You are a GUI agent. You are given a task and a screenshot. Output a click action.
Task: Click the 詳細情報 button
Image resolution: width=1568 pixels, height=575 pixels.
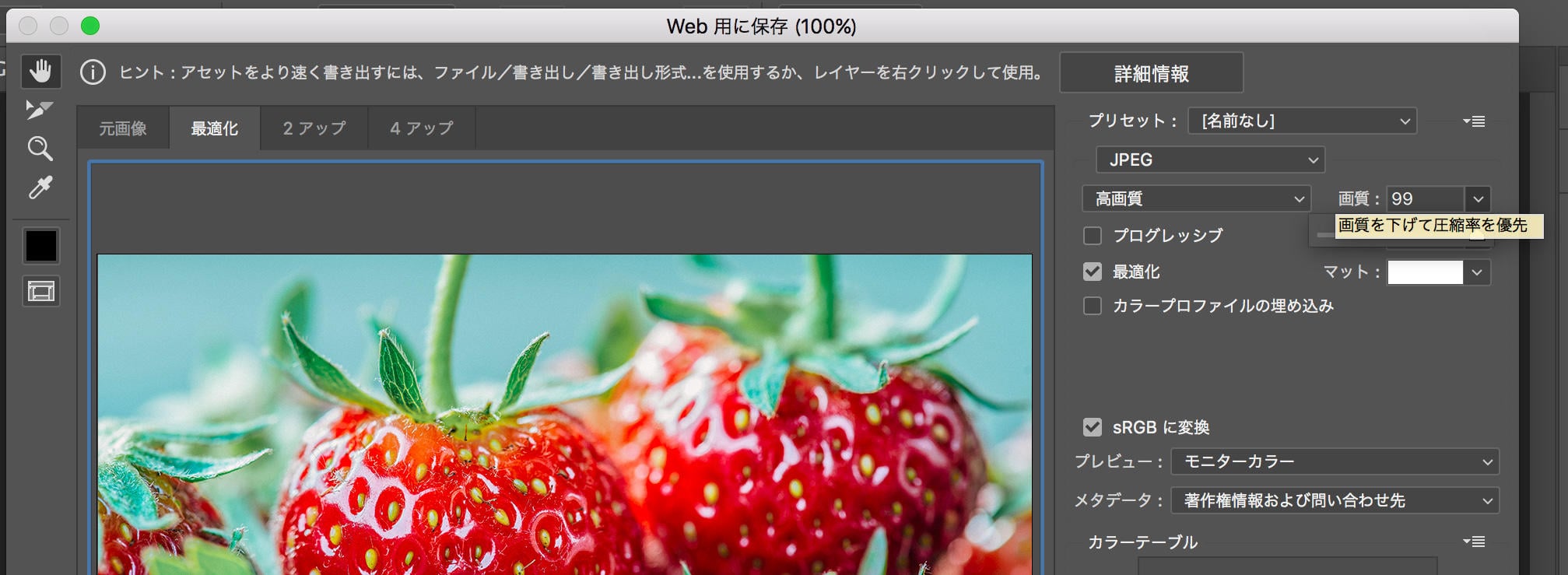click(1151, 73)
